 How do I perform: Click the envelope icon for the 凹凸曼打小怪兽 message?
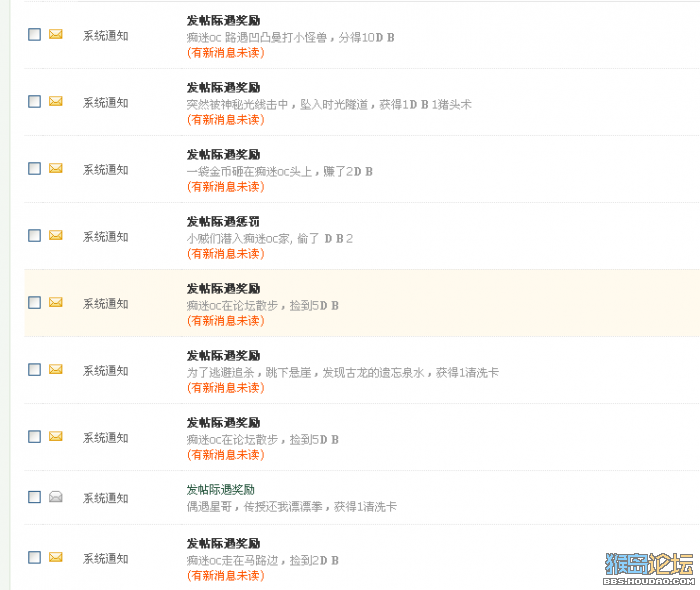(55, 34)
